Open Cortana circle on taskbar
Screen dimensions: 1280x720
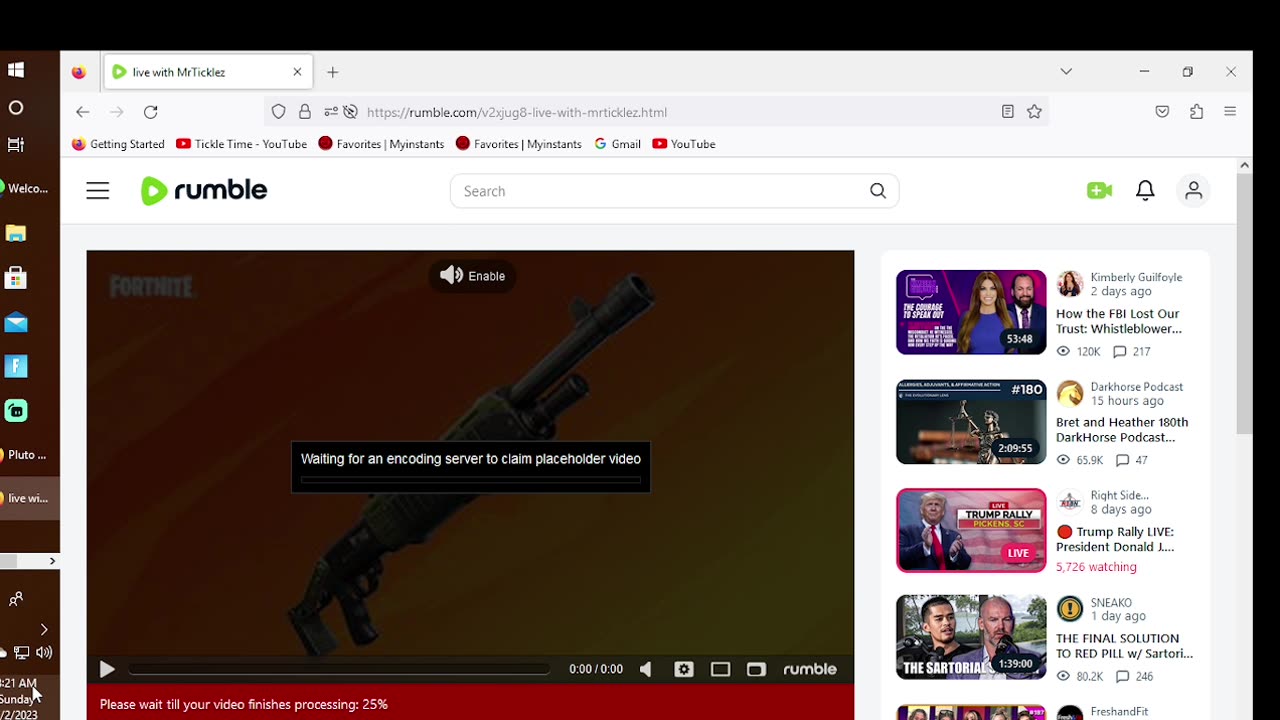pyautogui.click(x=16, y=108)
